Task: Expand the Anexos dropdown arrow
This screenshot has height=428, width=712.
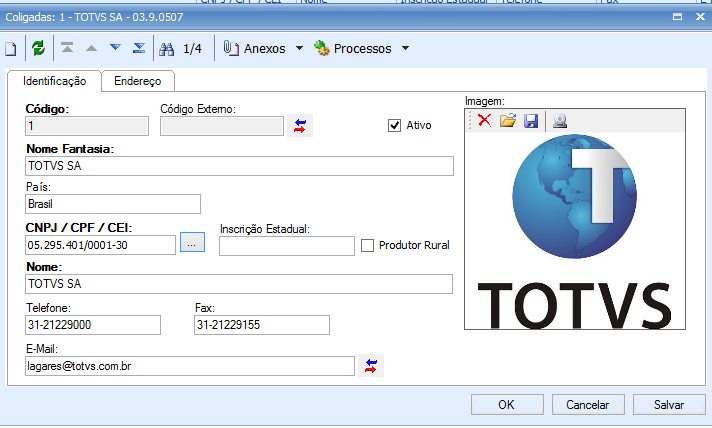Action: [299, 48]
